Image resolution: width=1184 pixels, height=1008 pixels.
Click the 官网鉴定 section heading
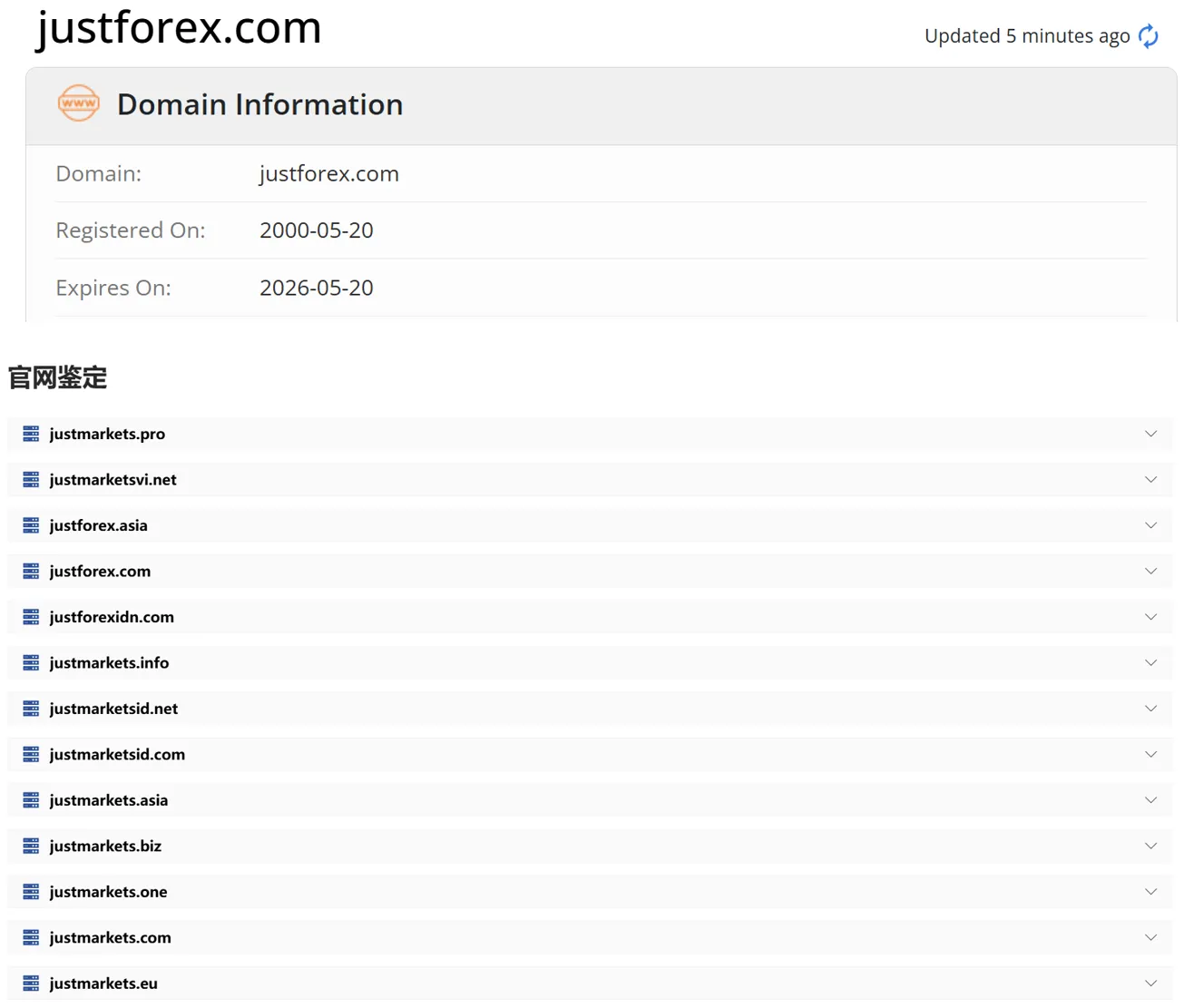point(58,377)
